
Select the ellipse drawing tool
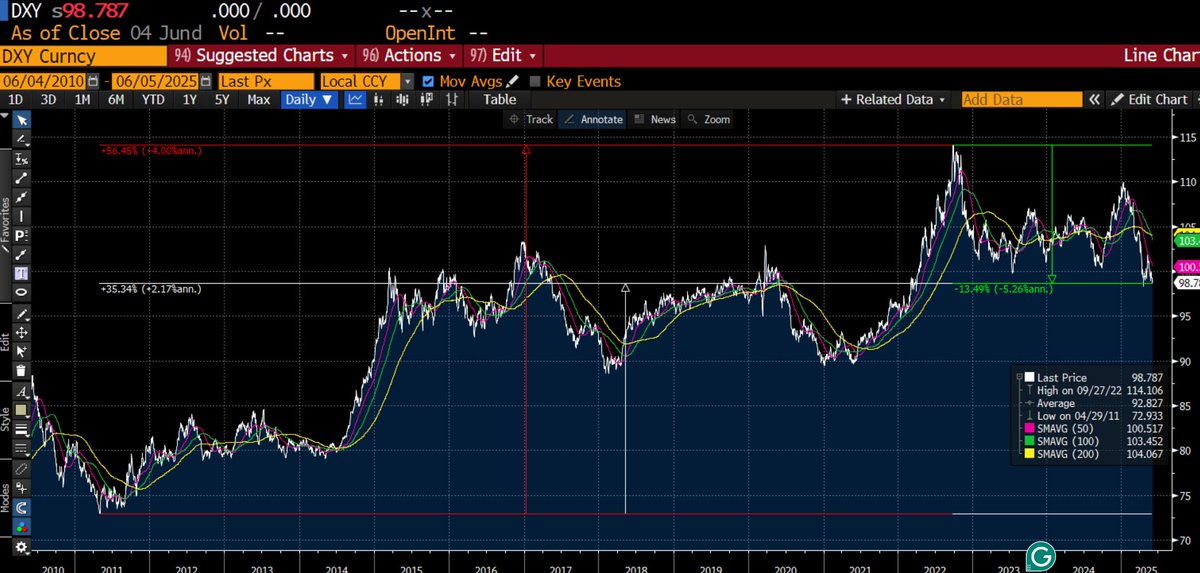click(22, 290)
